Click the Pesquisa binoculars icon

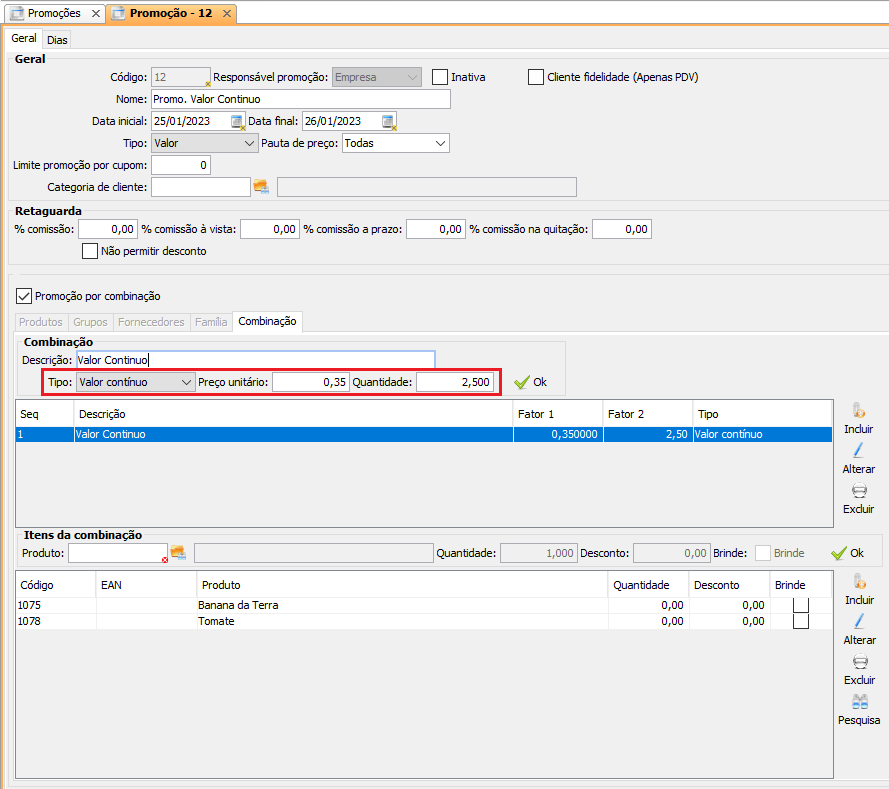tap(858, 702)
